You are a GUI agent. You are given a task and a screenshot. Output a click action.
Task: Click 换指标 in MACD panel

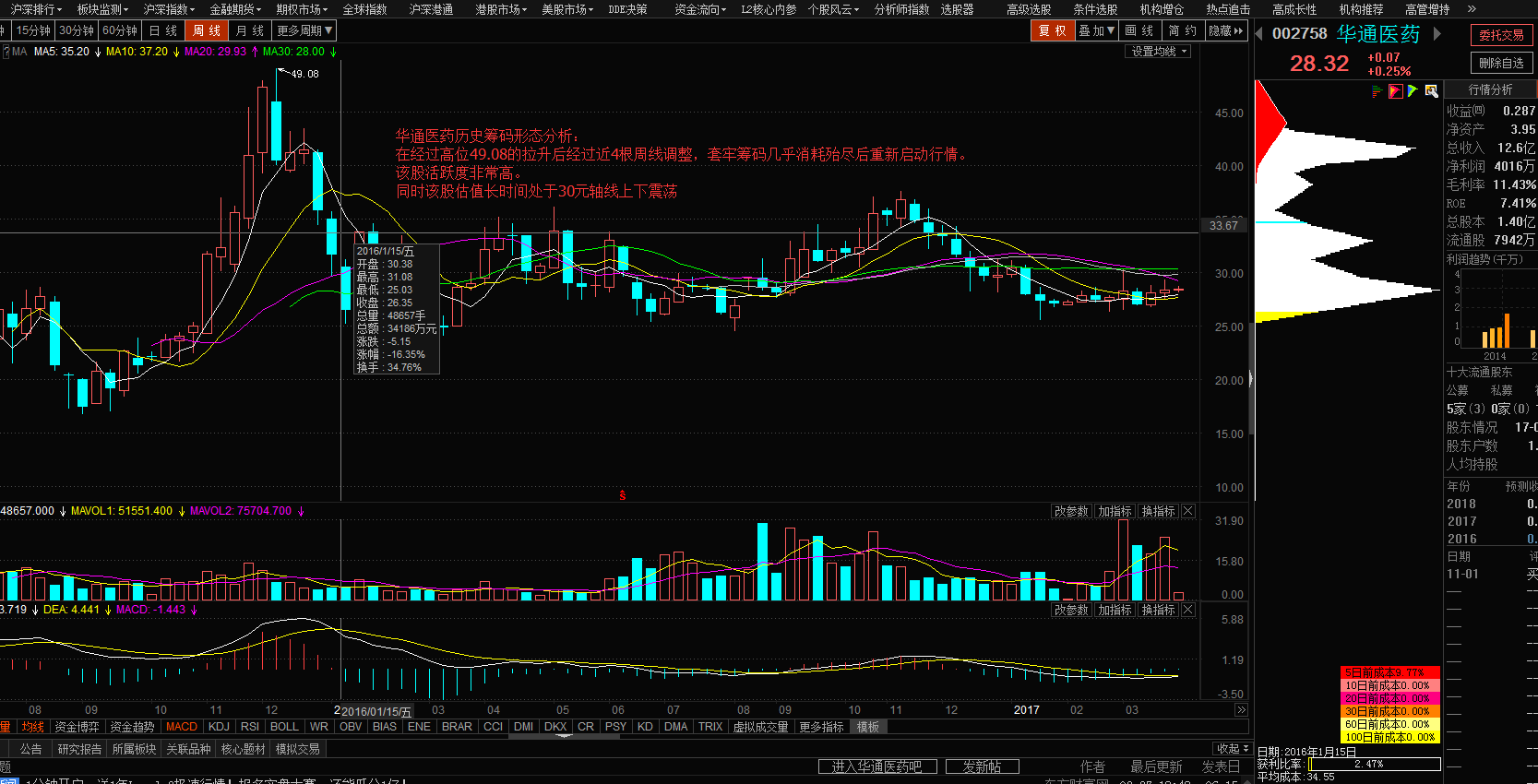coord(1158,610)
